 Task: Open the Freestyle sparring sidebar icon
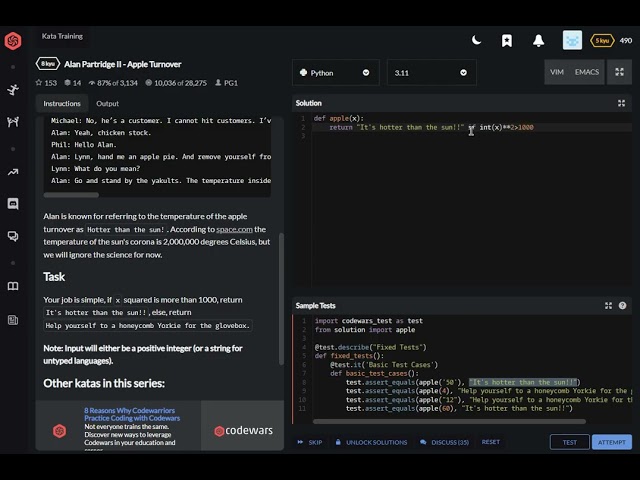click(13, 122)
